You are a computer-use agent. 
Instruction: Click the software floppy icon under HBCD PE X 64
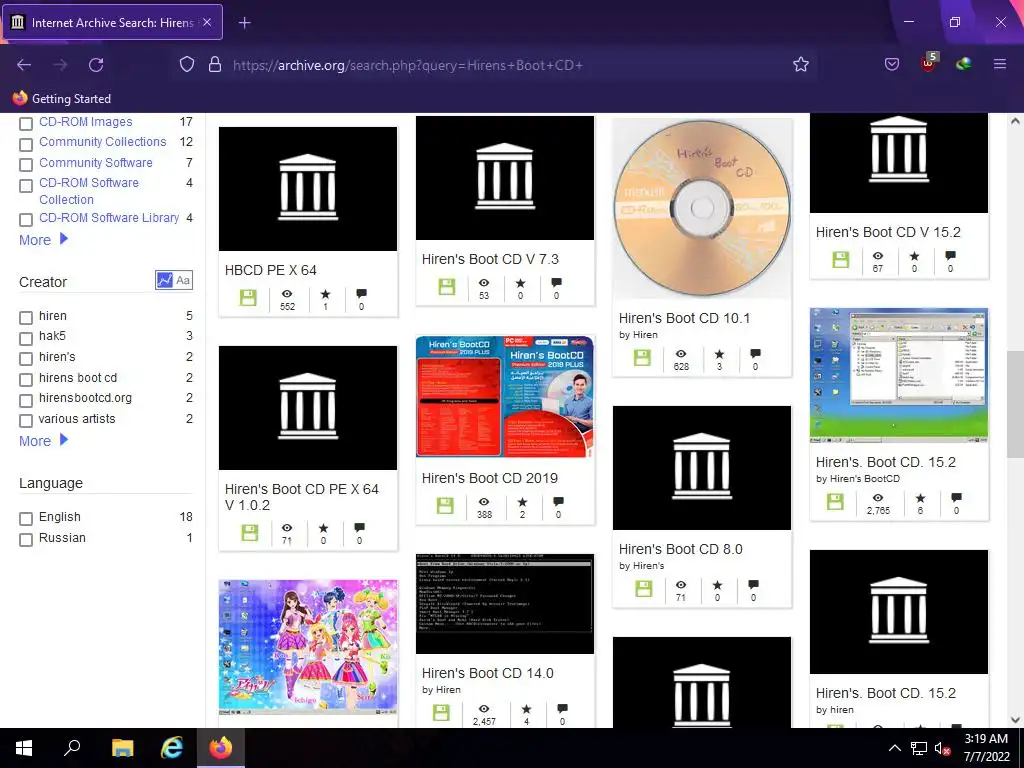coord(248,298)
